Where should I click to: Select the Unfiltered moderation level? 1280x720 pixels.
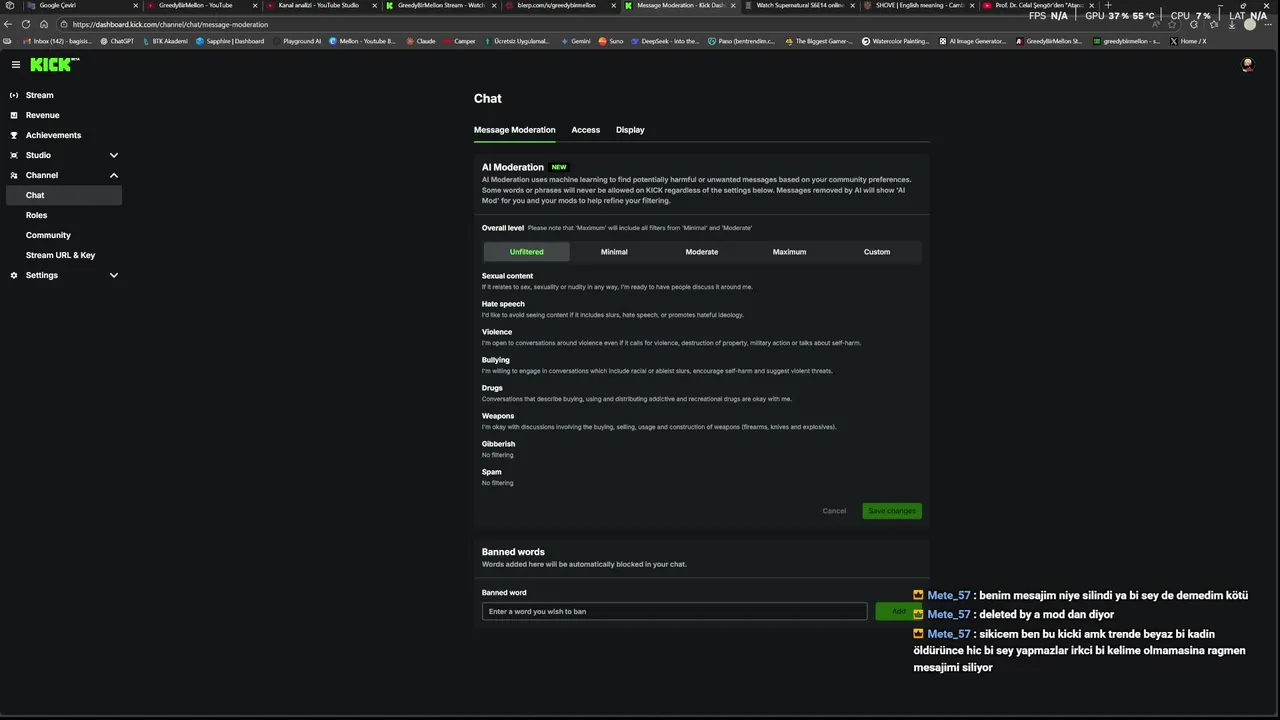(x=527, y=252)
